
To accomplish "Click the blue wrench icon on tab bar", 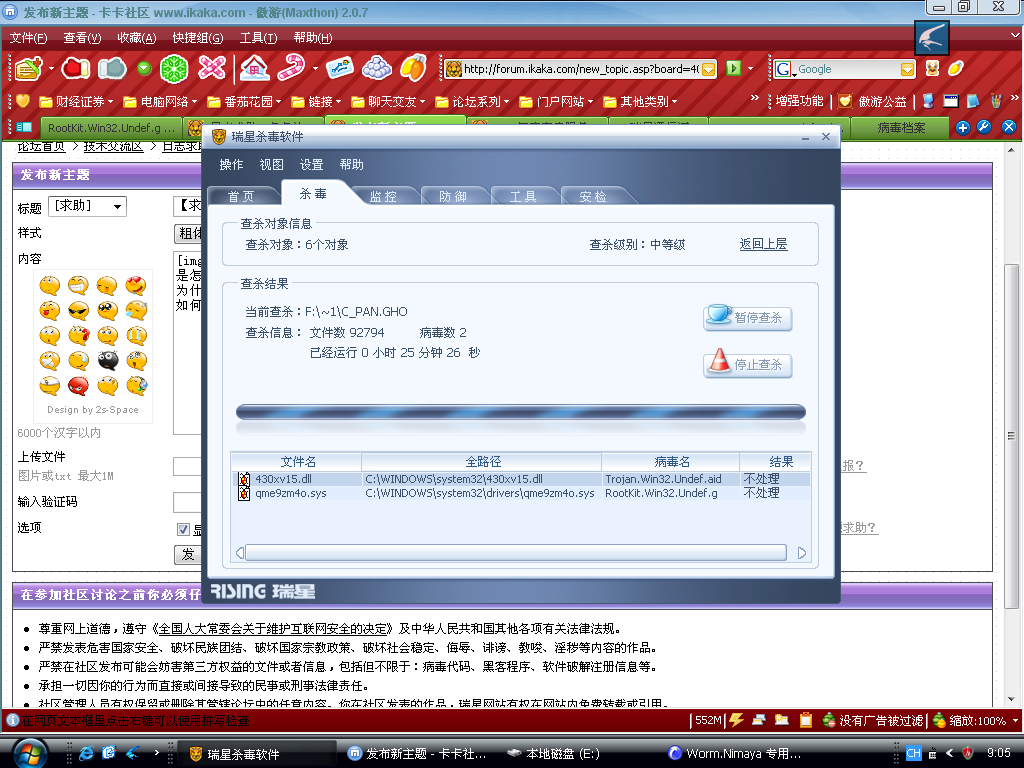I will click(984, 127).
